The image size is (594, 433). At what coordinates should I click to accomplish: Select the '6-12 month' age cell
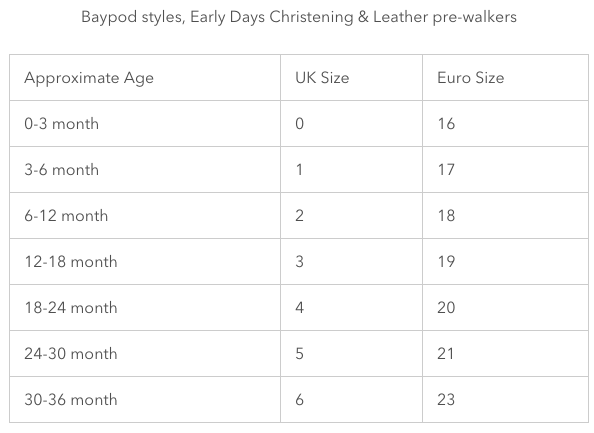click(145, 216)
